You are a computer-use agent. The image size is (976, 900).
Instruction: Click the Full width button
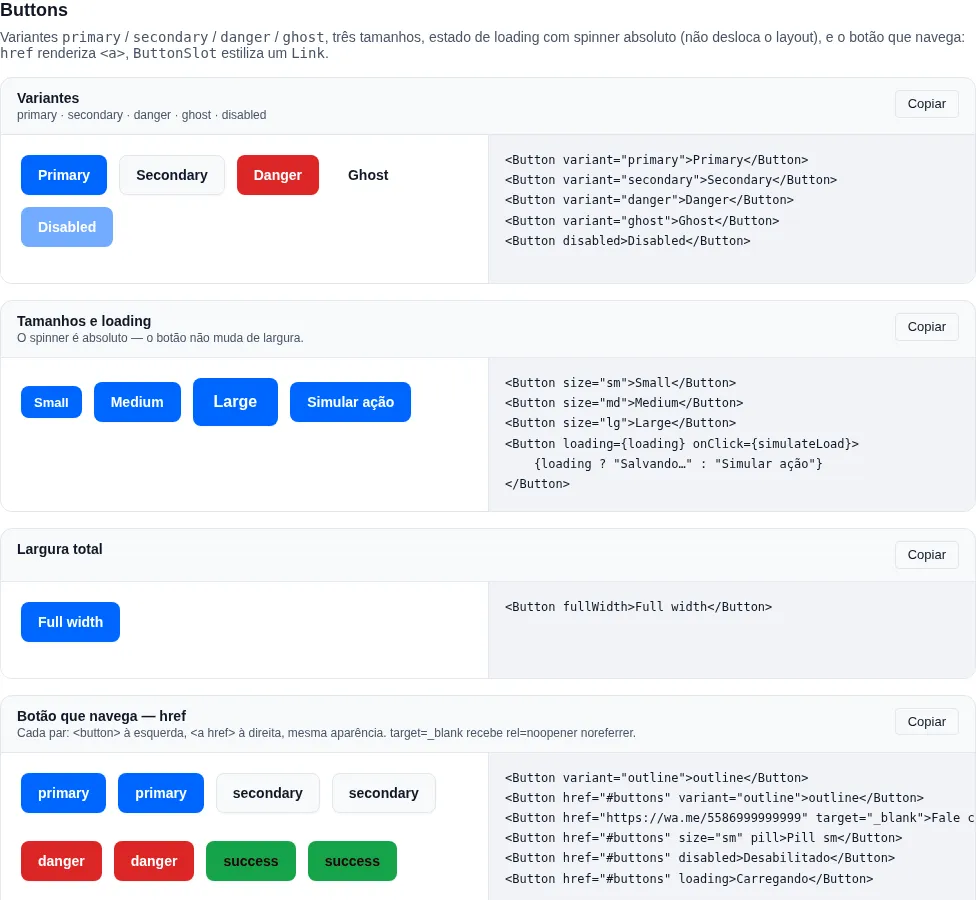tap(70, 622)
